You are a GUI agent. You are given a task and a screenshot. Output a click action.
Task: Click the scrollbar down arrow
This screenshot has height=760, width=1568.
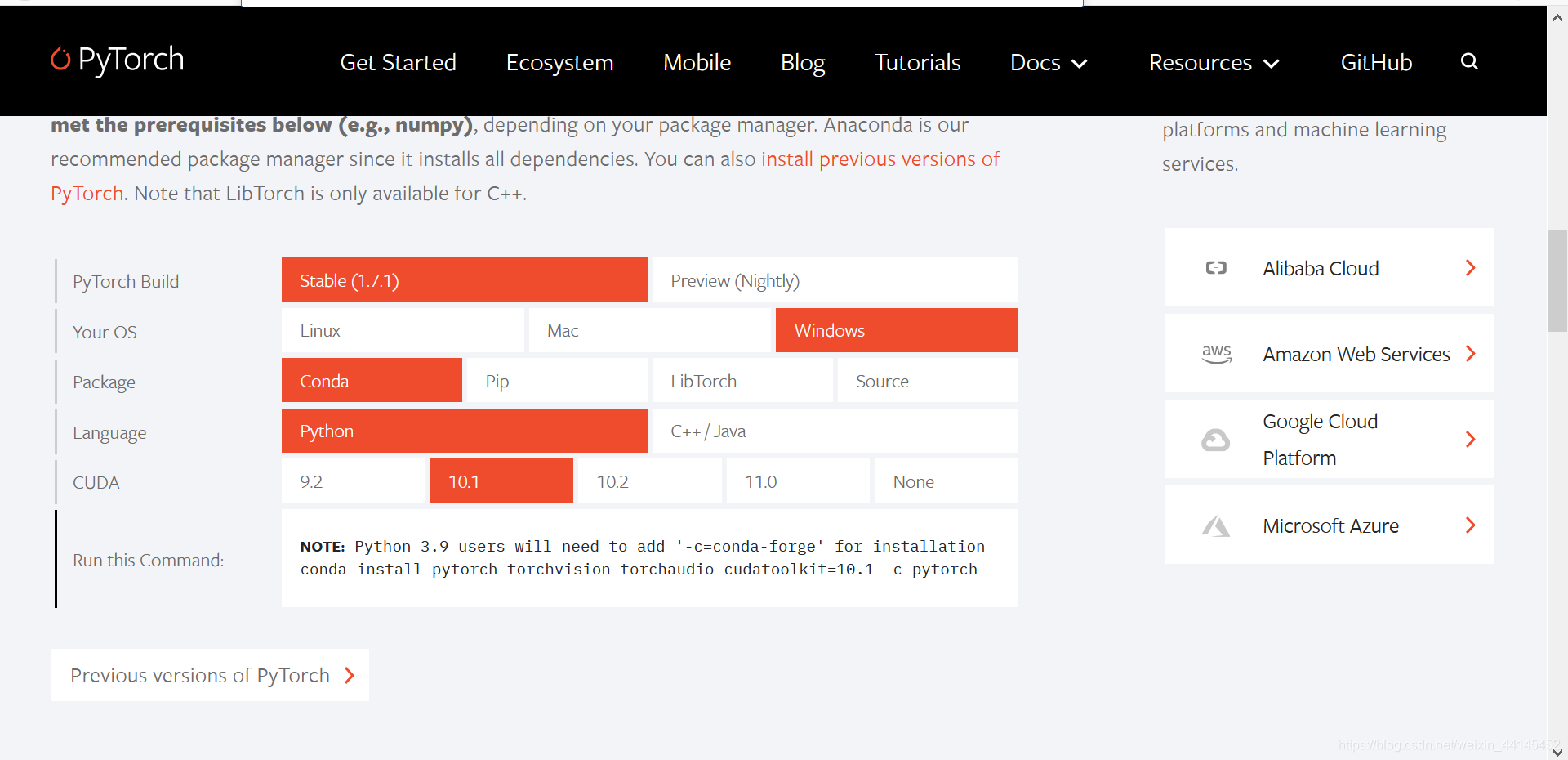click(x=1557, y=751)
